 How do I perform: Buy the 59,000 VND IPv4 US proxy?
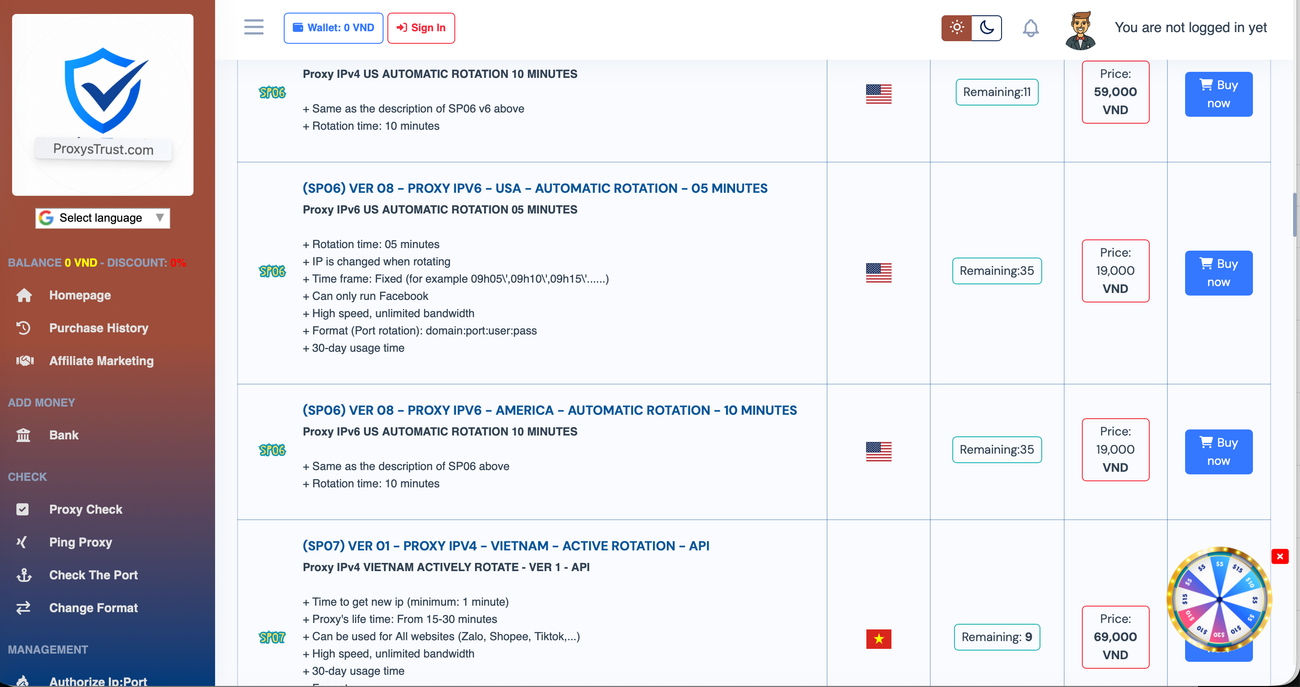tap(1219, 94)
